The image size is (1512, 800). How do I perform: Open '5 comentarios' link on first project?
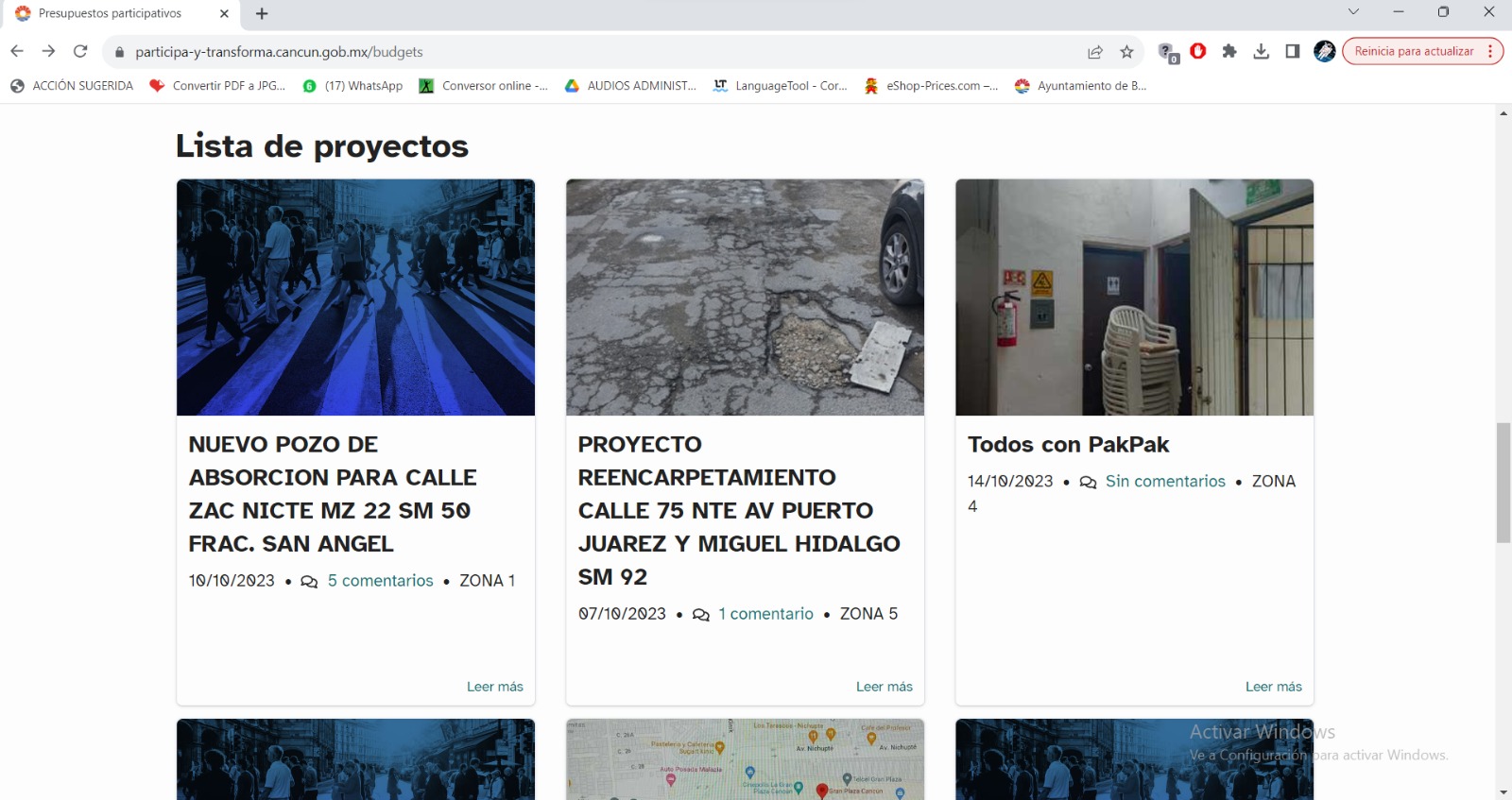click(x=380, y=581)
